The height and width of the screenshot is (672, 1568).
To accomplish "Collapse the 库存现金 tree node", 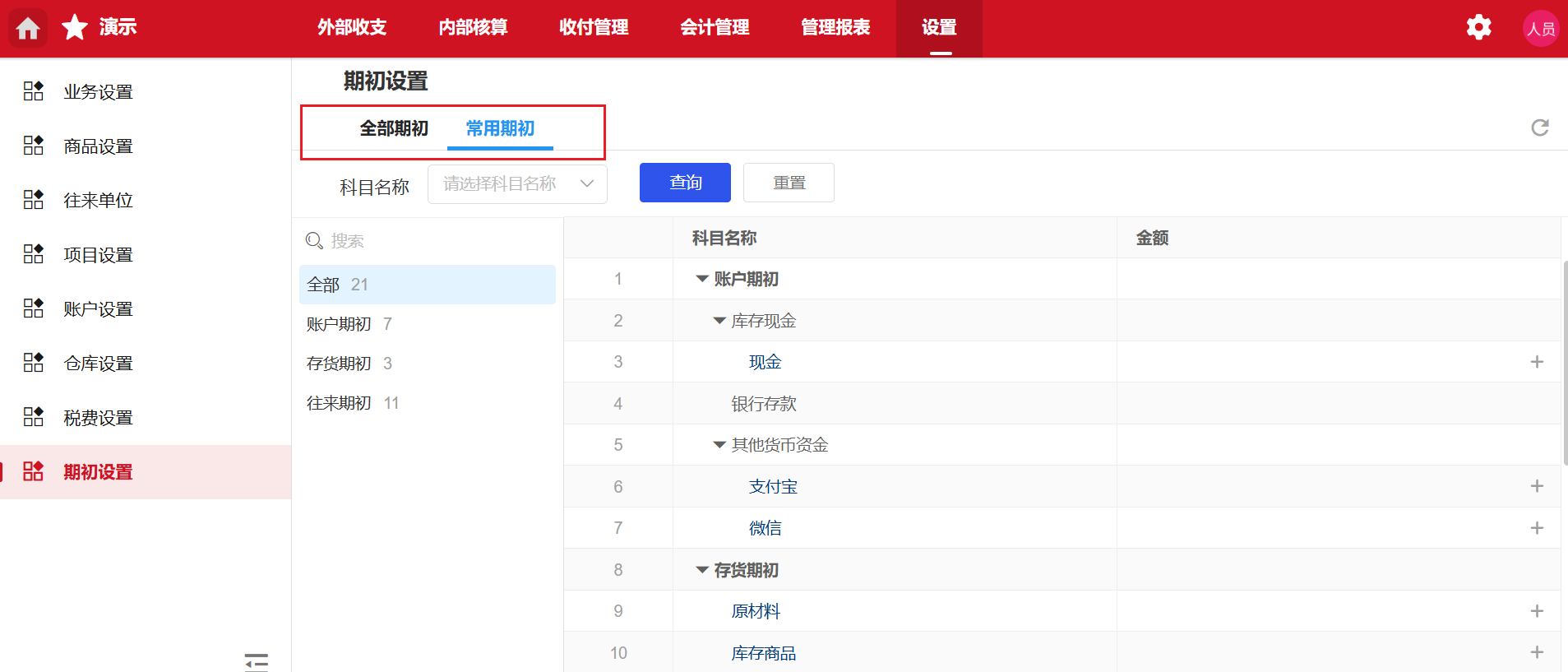I will (719, 321).
